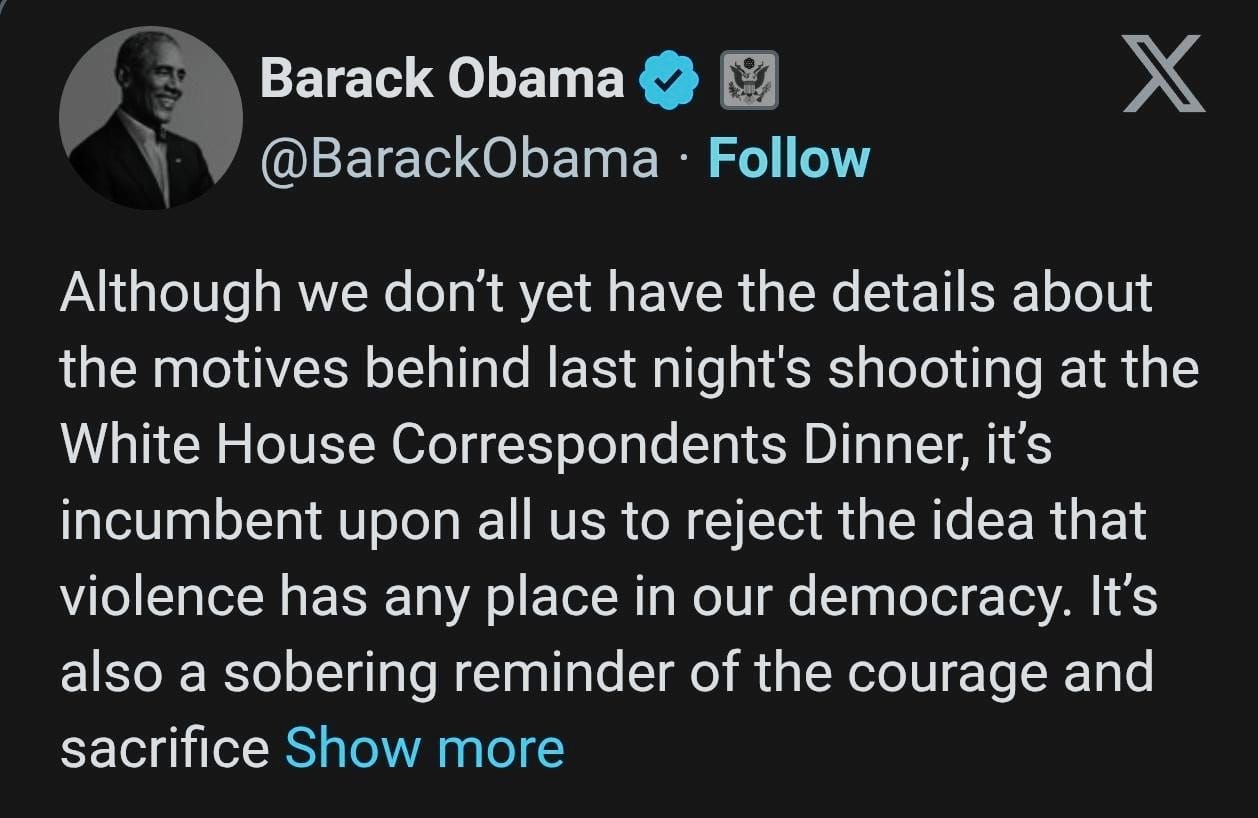Open Barack Obama's profile picture
Image resolution: width=1258 pixels, height=818 pixels.
[x=151, y=119]
